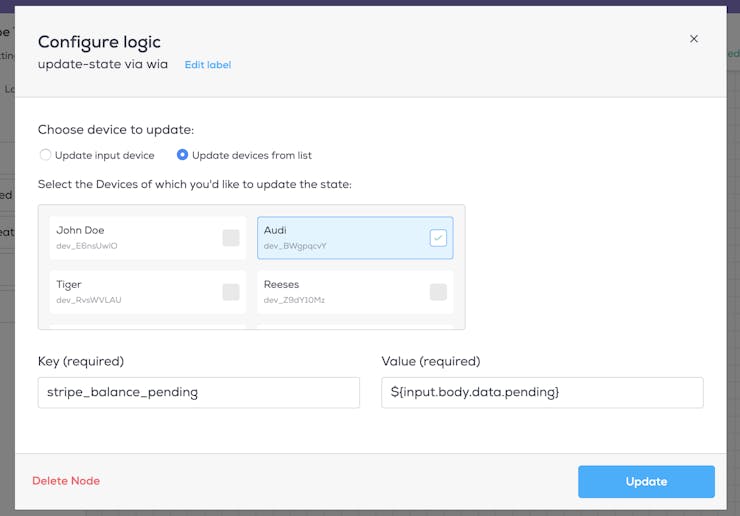The width and height of the screenshot is (740, 516).
Task: Uncheck the Audi device checkbox
Action: 438,237
